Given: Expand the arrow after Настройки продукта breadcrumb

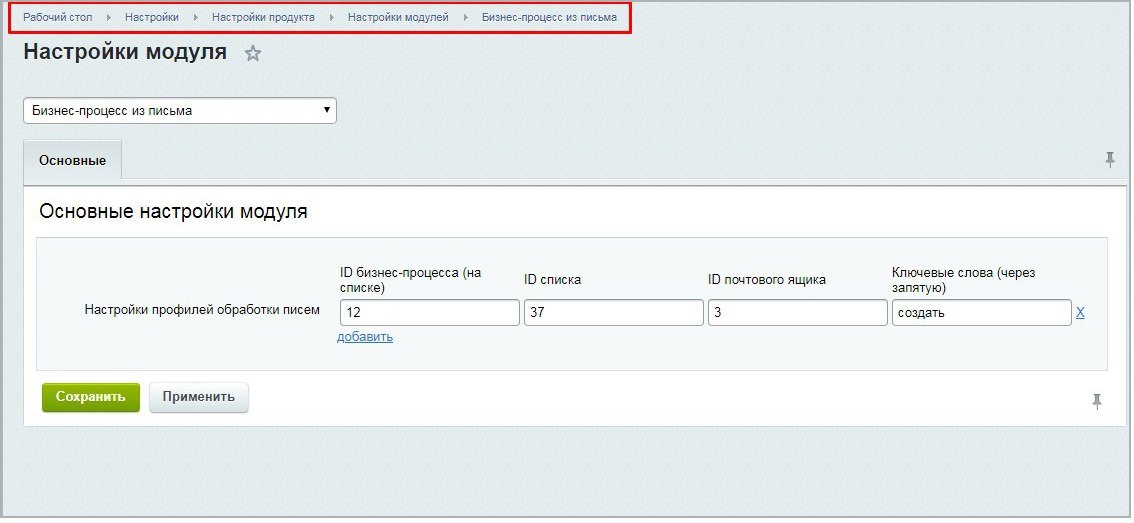Looking at the screenshot, I should (332, 18).
